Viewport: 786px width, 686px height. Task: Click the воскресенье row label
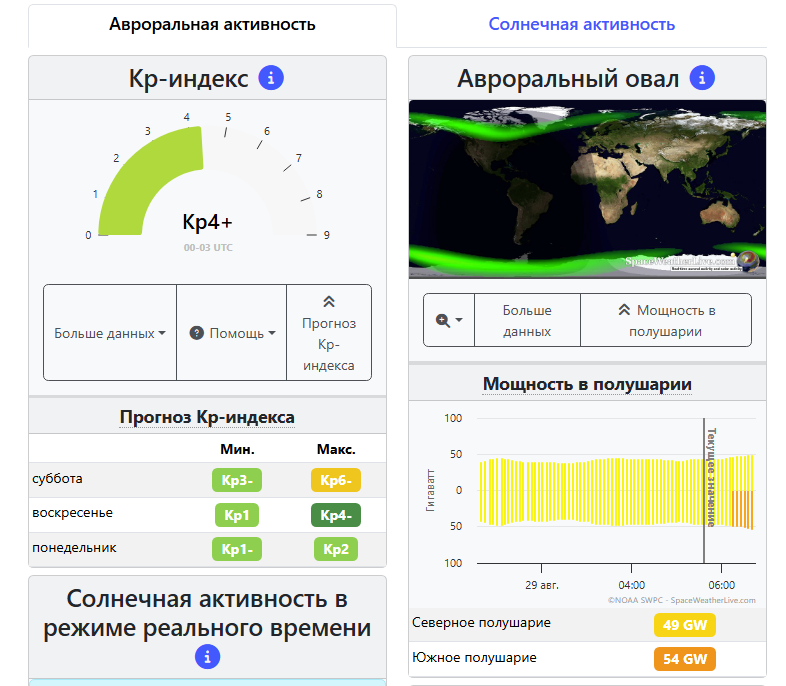click(x=73, y=513)
